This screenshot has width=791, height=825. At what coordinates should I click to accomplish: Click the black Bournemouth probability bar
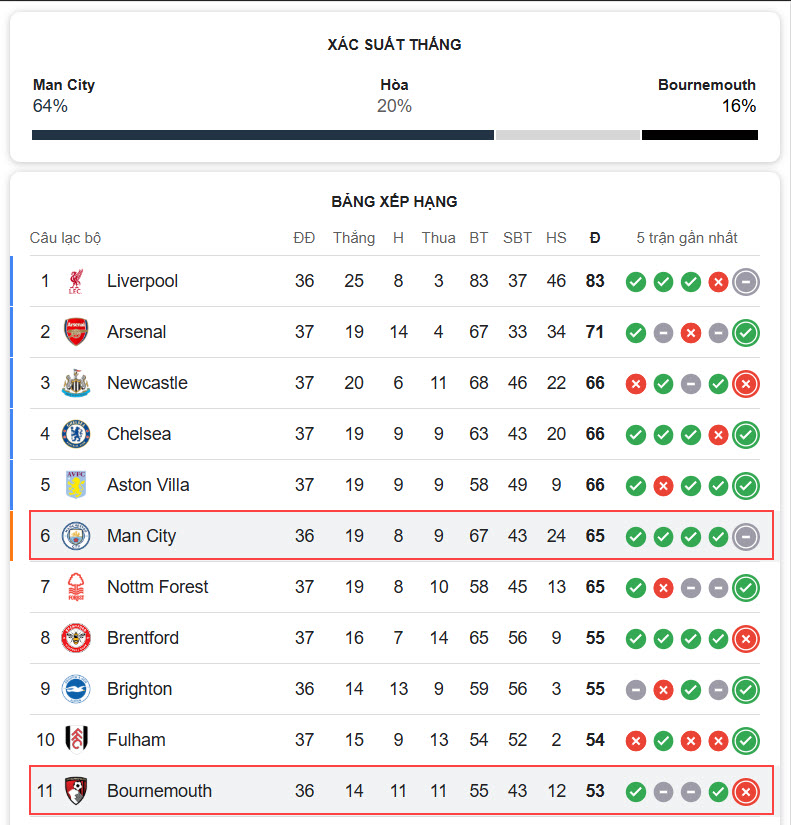click(x=700, y=135)
